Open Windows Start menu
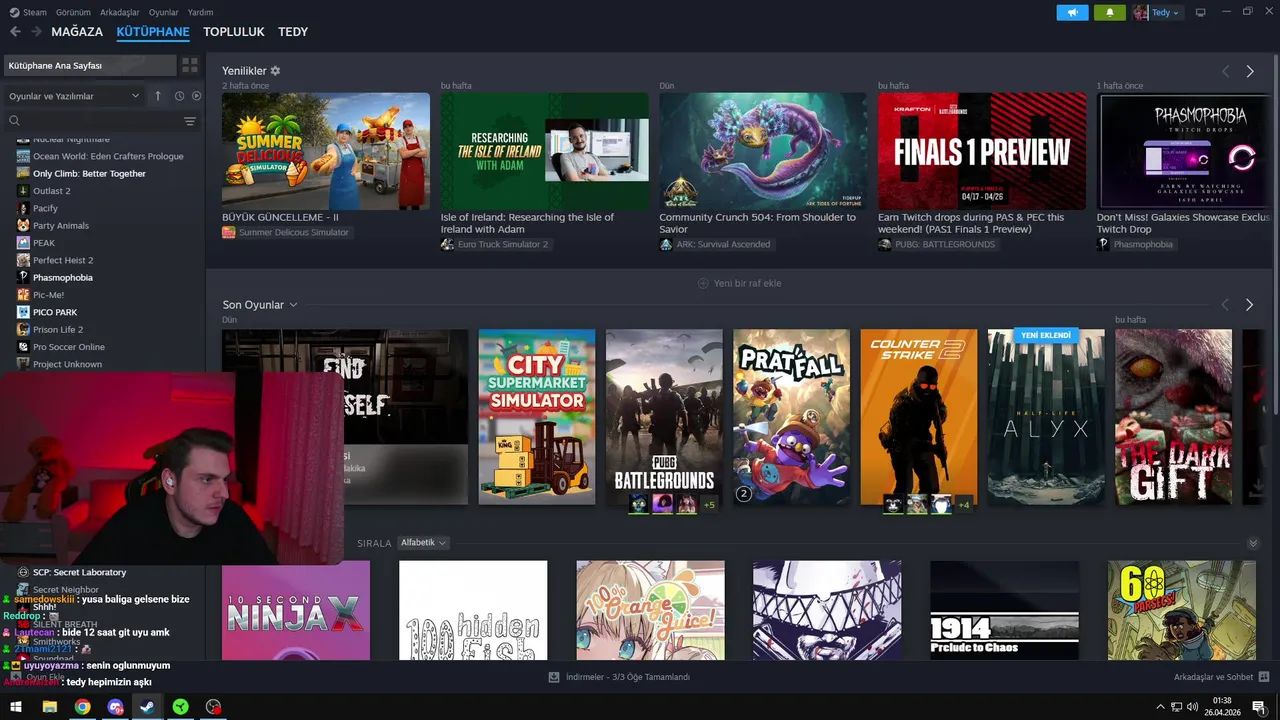The width and height of the screenshot is (1280, 720). coord(16,707)
